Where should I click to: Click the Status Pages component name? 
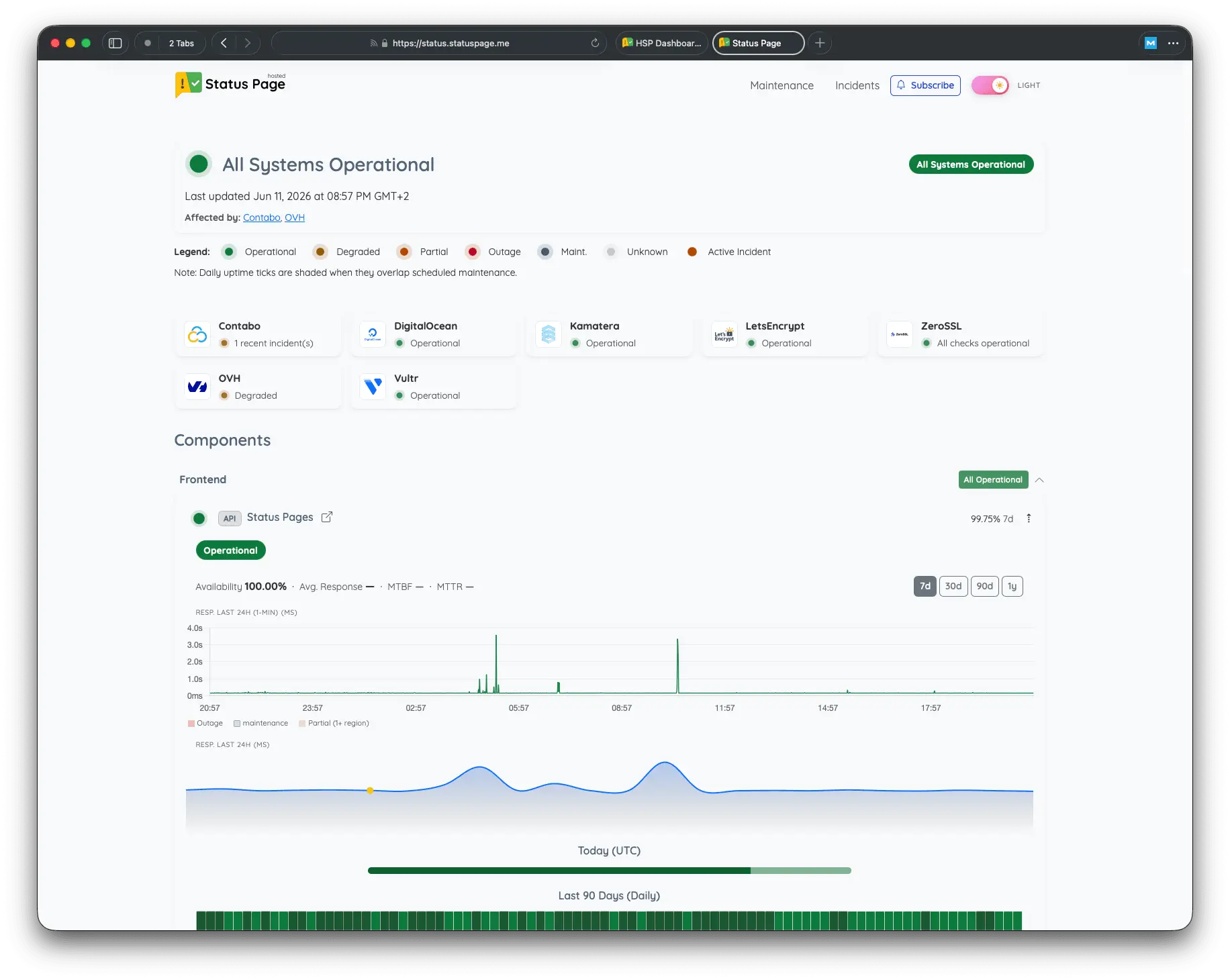[x=280, y=517]
